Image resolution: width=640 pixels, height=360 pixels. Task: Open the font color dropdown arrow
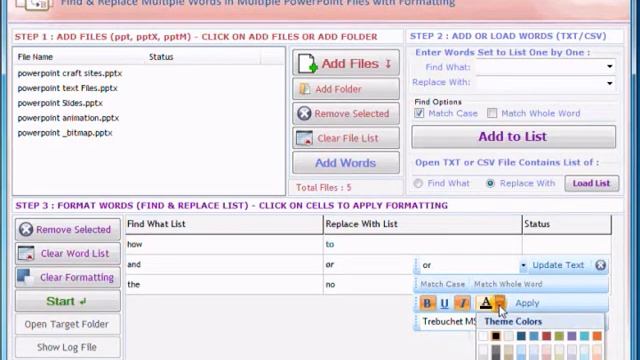click(x=500, y=303)
